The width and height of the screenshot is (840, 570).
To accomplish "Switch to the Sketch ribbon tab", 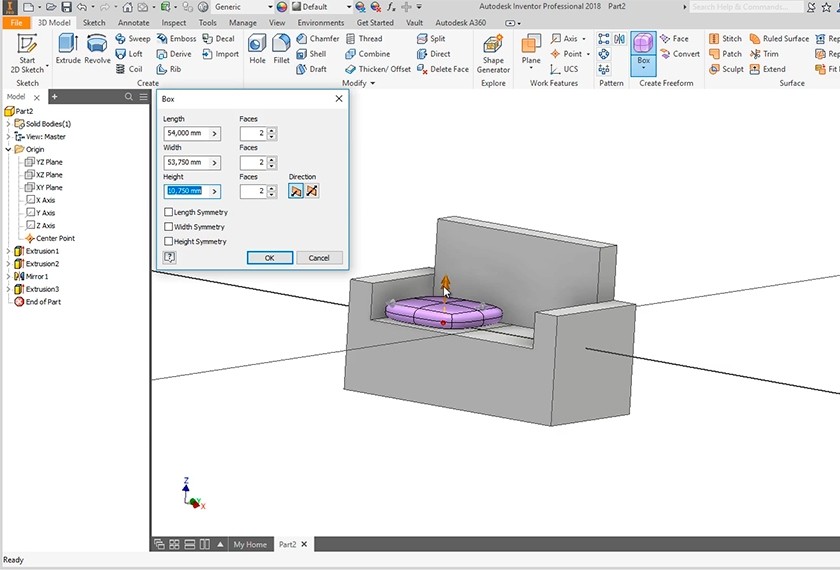I will point(94,22).
